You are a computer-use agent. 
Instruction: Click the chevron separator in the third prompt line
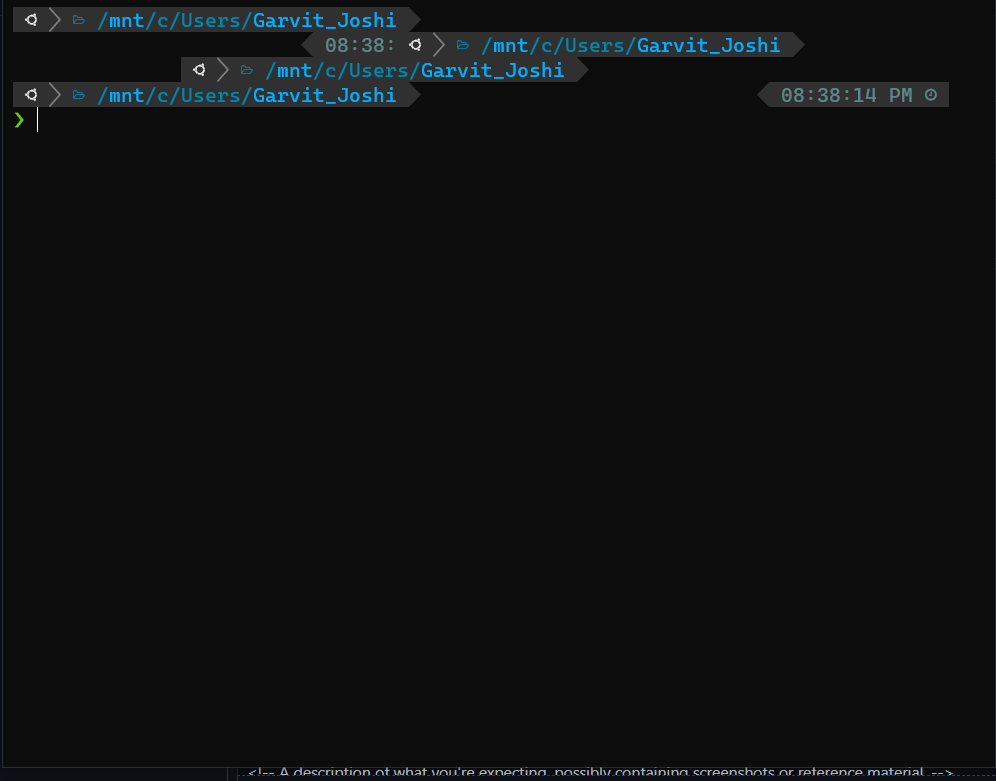223,70
